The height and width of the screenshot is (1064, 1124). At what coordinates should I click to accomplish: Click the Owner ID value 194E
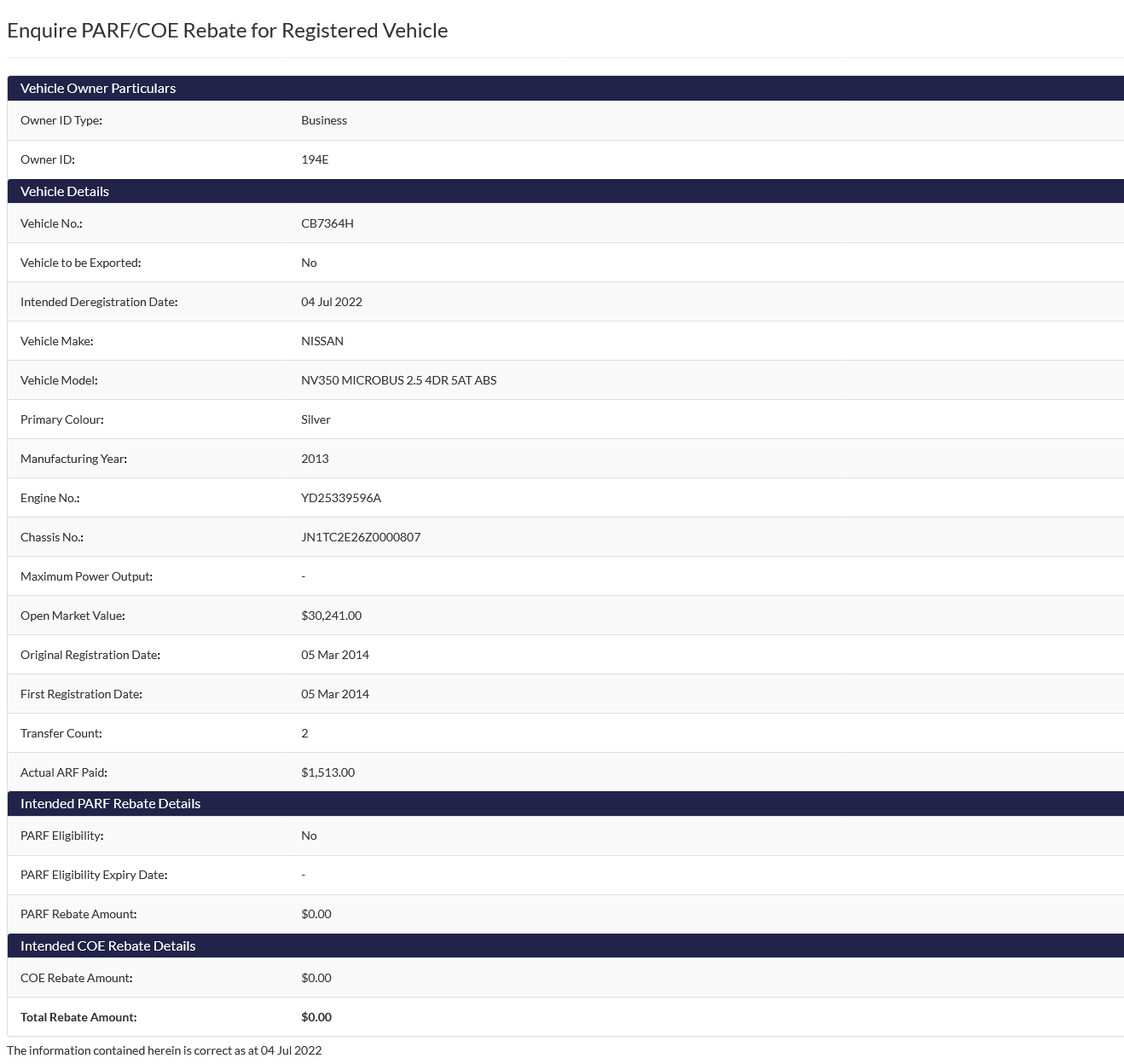[x=314, y=159]
